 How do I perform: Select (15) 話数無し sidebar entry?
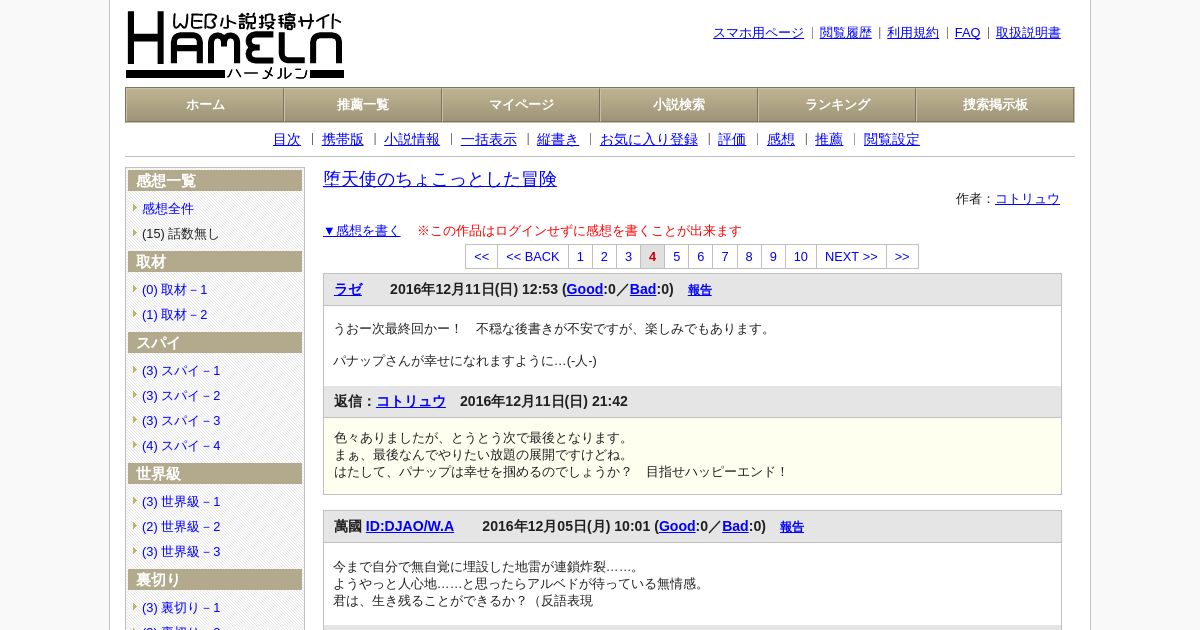[180, 234]
